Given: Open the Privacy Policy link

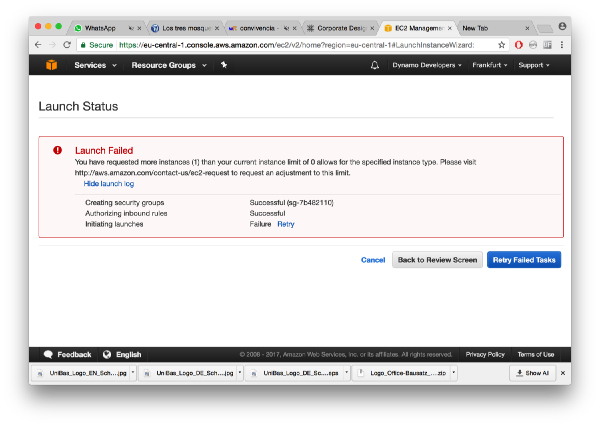Looking at the screenshot, I should click(485, 354).
